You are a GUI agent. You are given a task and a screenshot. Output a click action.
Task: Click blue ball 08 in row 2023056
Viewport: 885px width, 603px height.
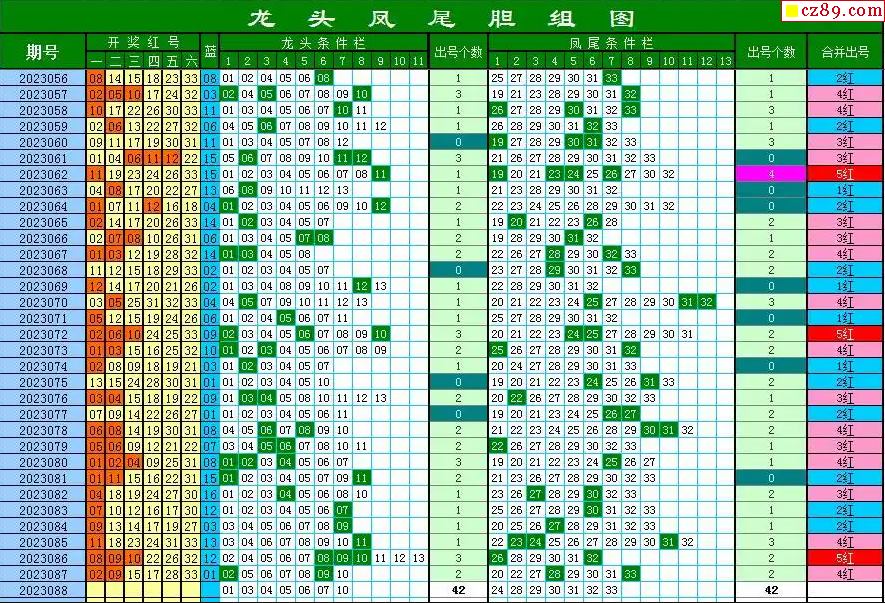(x=210, y=78)
